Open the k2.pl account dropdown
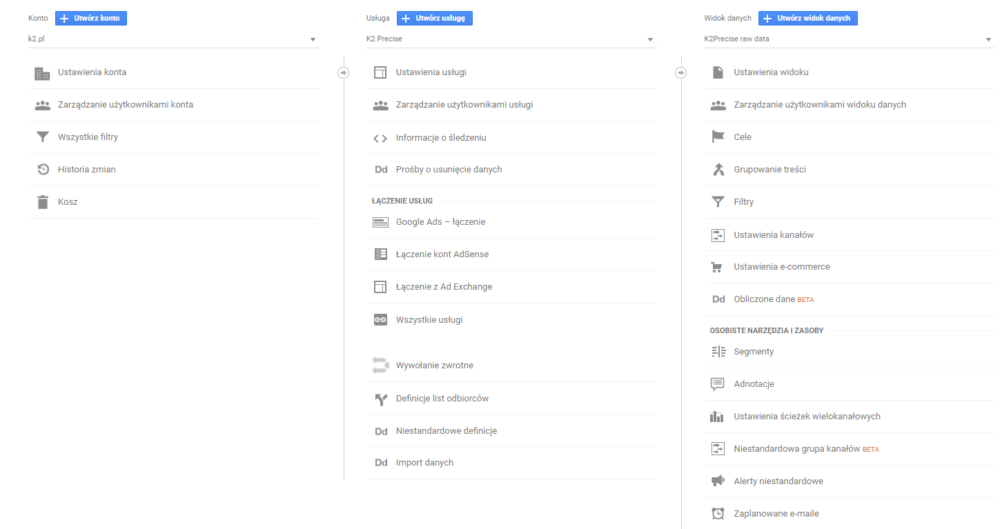Viewport: 1000px width, 529px height. point(172,40)
